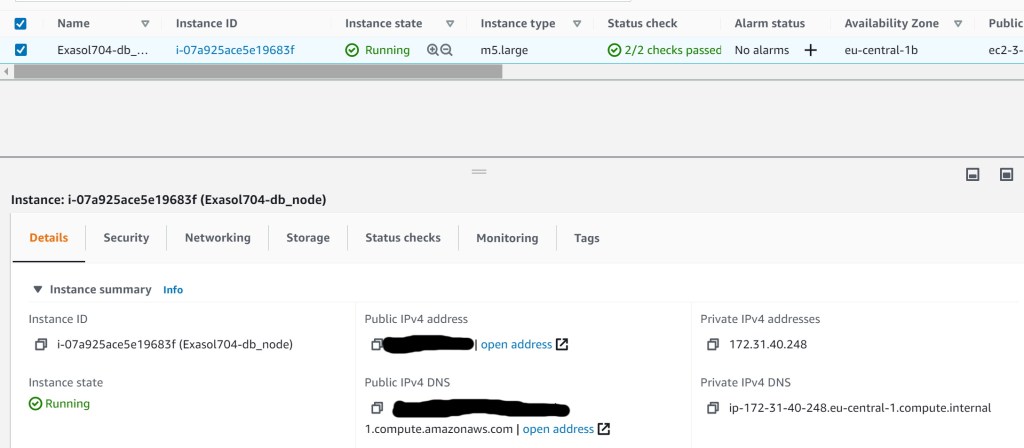Copy the private IPv4 address 172.31.40.248

[712, 344]
